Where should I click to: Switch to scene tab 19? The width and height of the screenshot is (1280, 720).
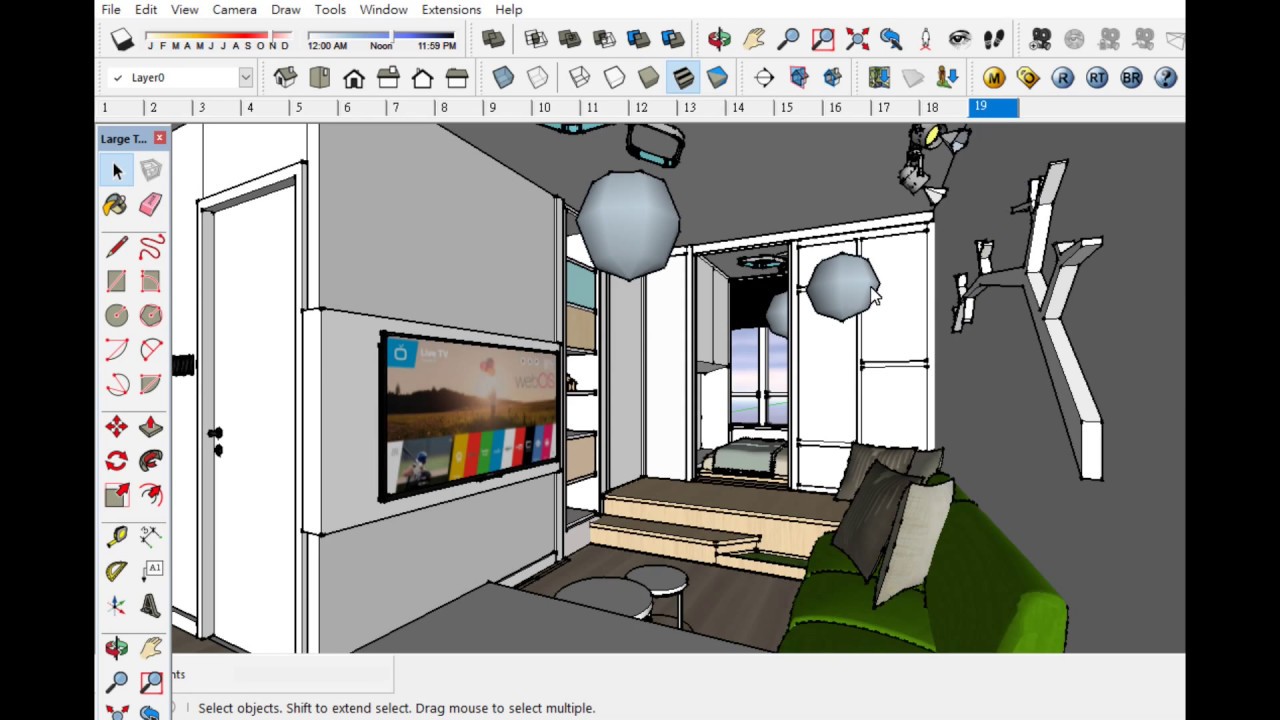pyautogui.click(x=994, y=107)
